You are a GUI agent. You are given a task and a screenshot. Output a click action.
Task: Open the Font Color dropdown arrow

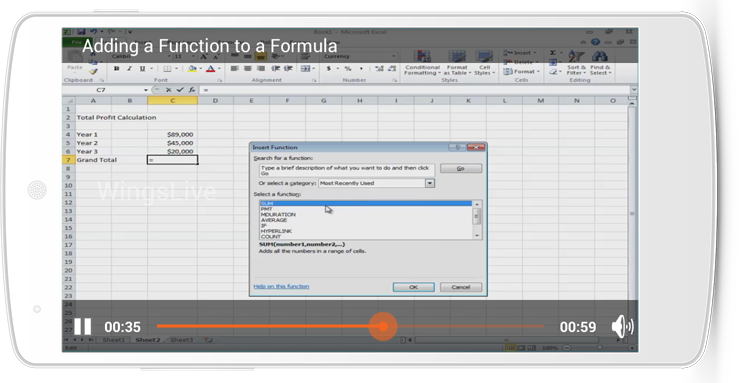(x=219, y=69)
